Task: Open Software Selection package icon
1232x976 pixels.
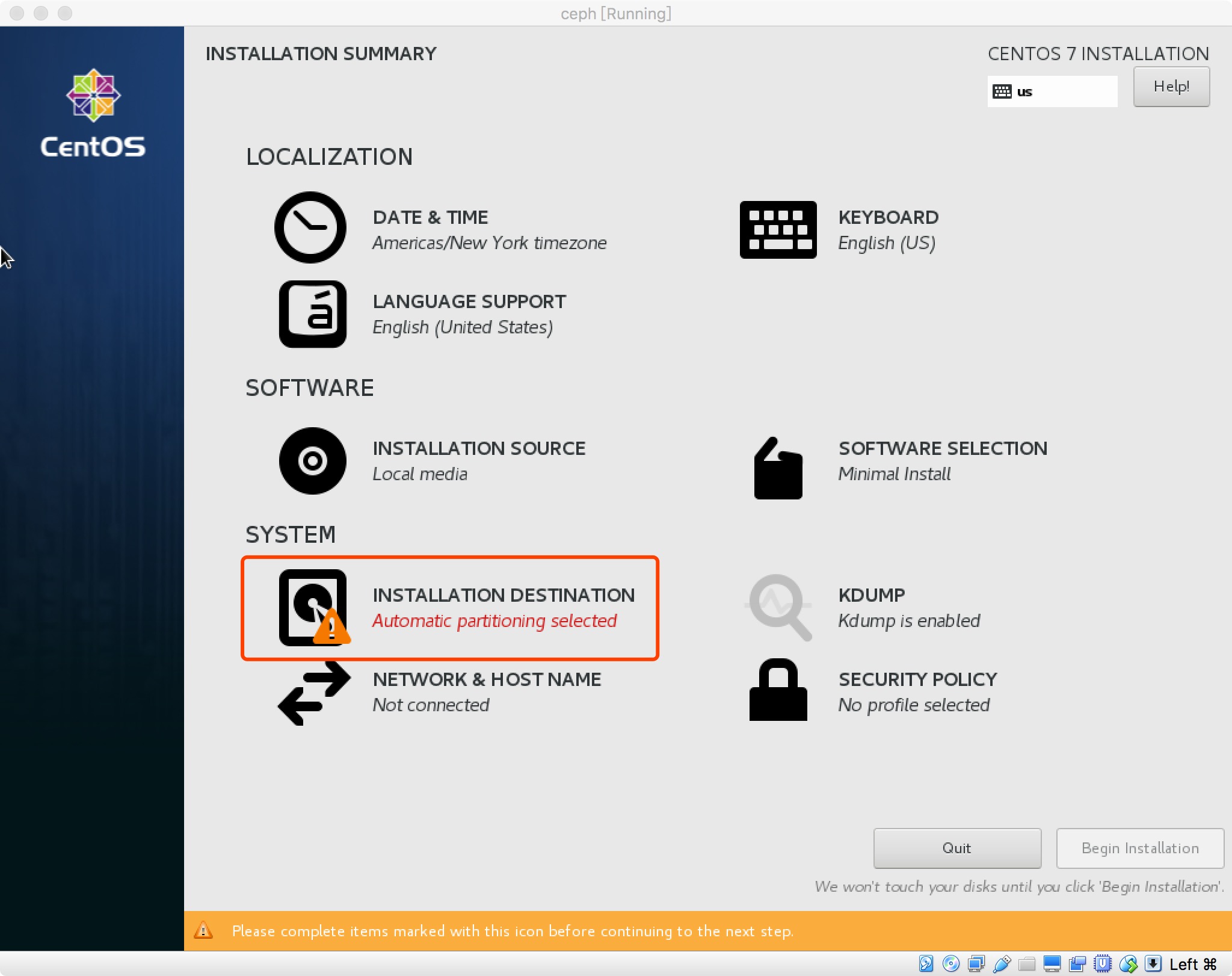Action: pyautogui.click(x=778, y=468)
